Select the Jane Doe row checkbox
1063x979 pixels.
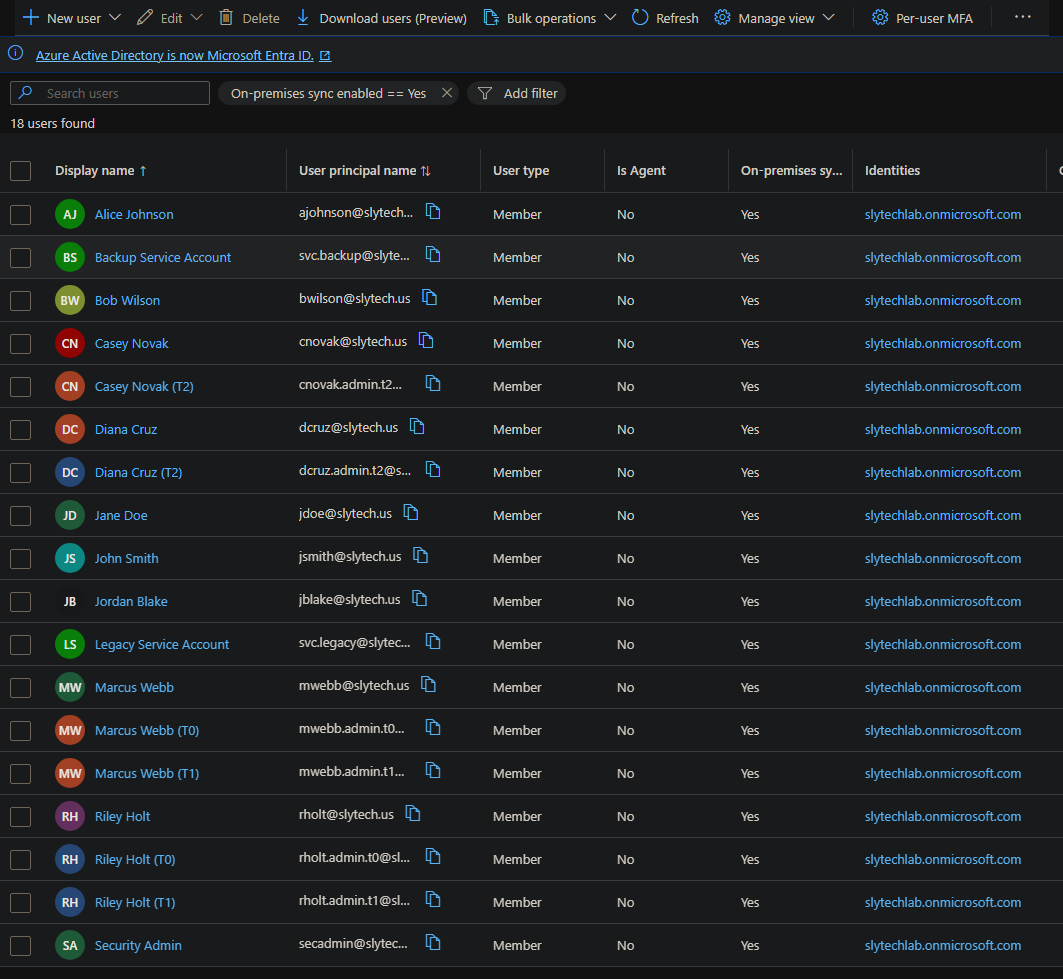coord(20,516)
